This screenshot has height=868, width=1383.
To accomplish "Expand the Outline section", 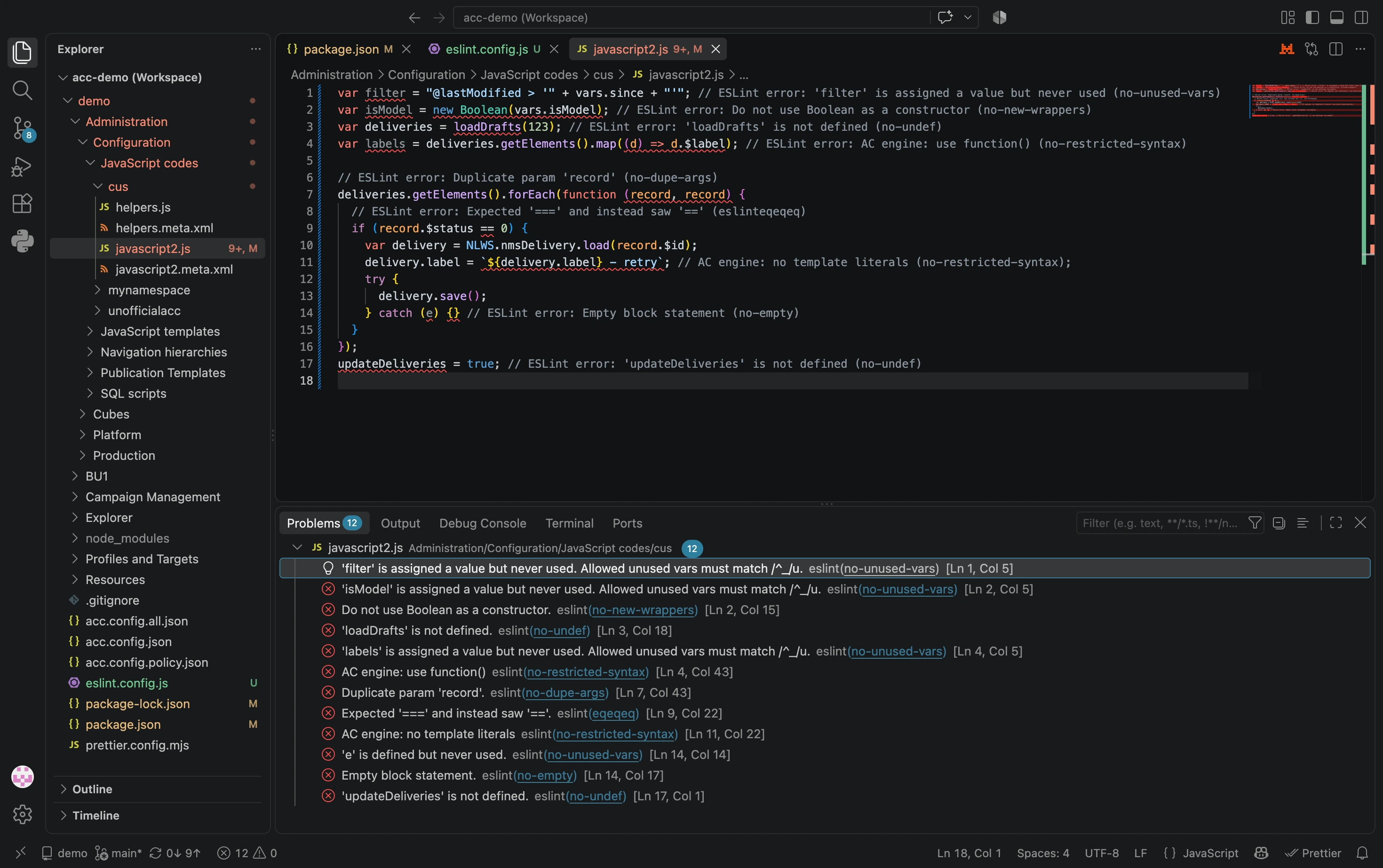I will coord(63,789).
